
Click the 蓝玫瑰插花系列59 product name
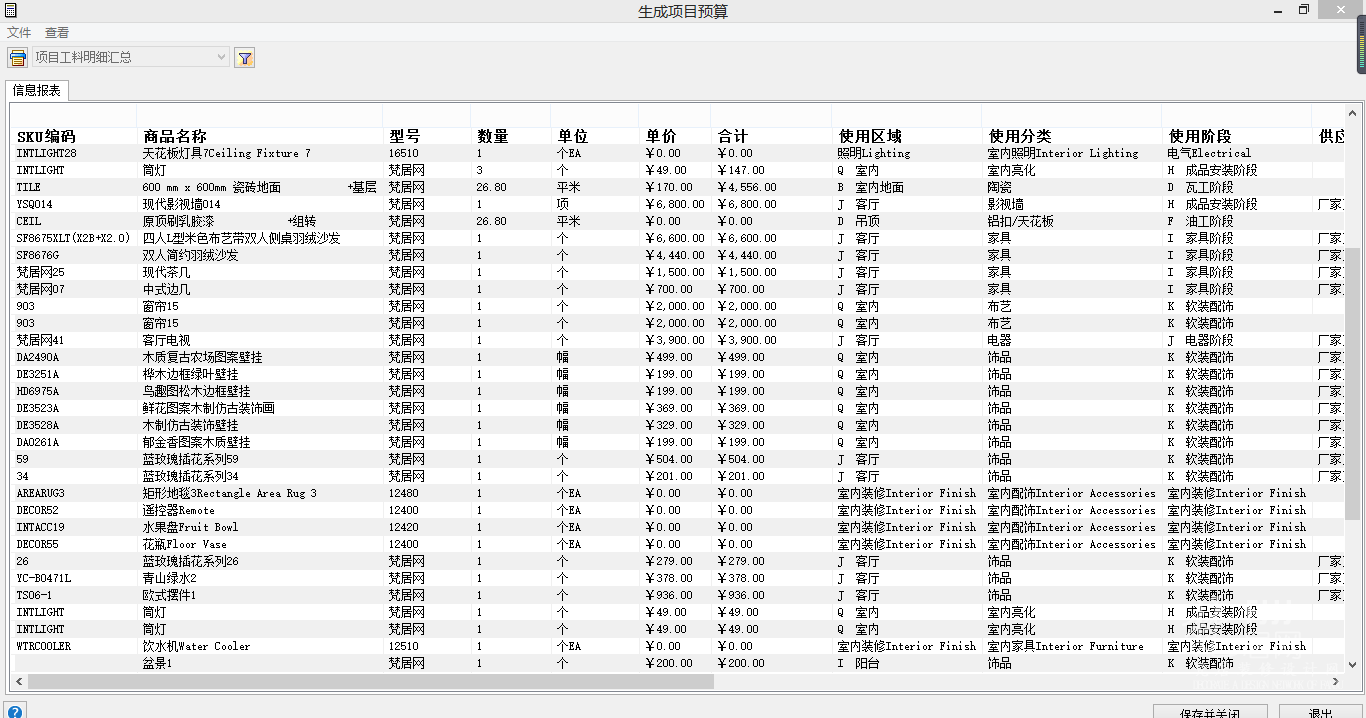tap(191, 459)
